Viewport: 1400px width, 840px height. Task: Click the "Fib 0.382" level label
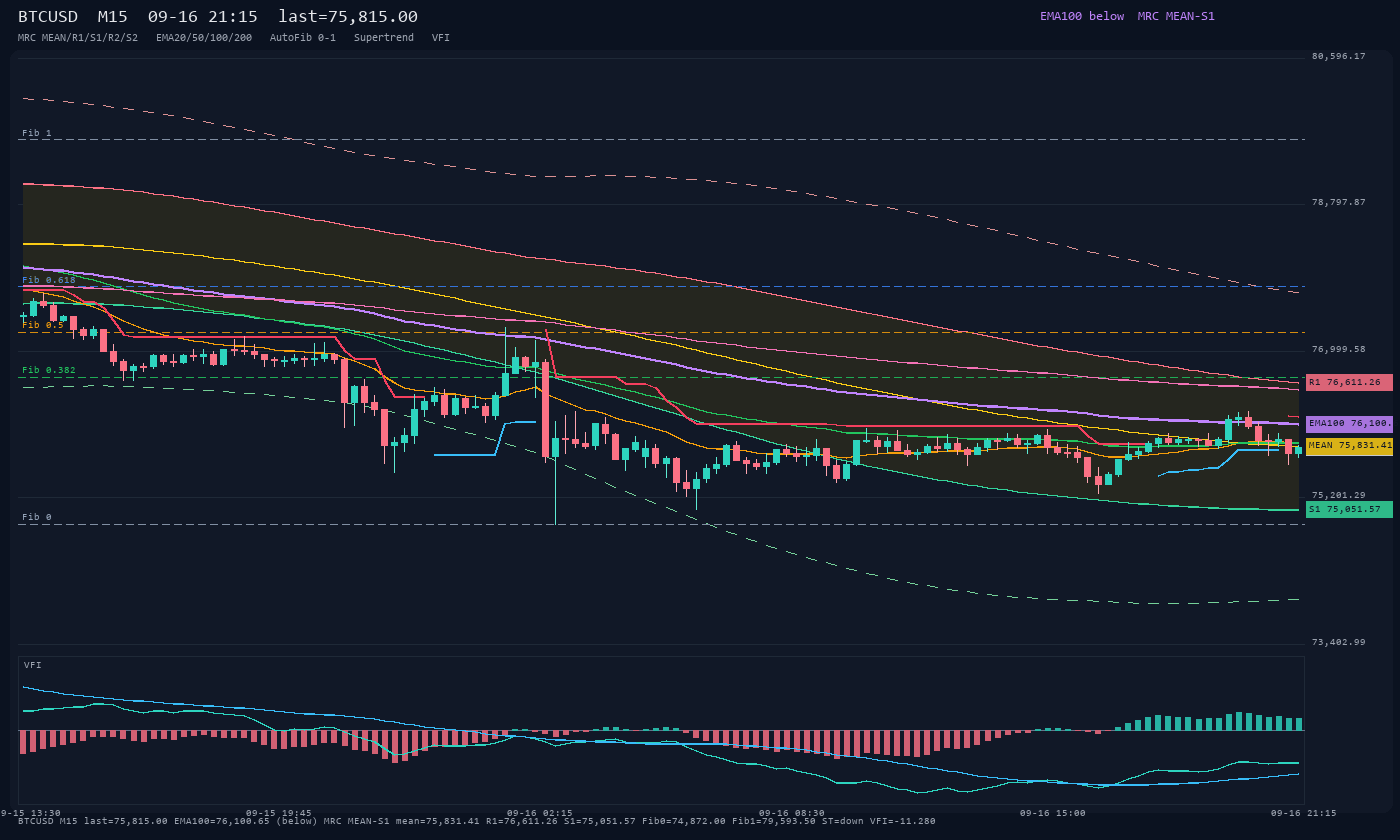(x=49, y=370)
